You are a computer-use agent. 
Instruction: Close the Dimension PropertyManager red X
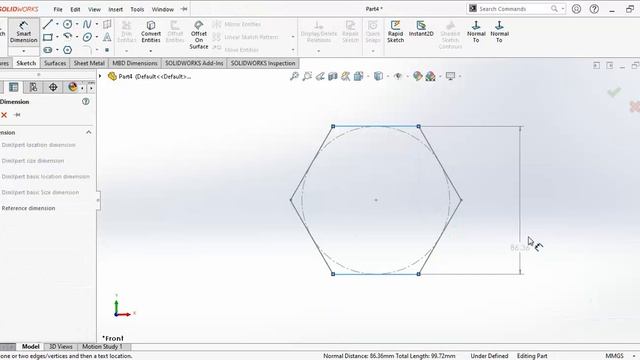(x=4, y=115)
